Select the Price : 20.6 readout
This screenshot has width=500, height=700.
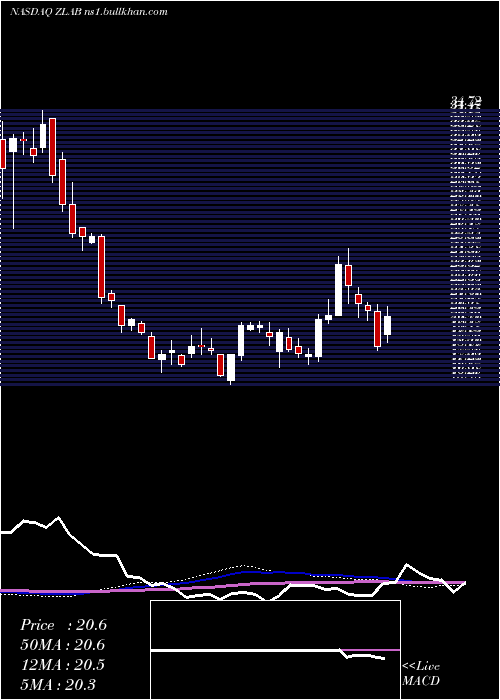[x=63, y=625]
